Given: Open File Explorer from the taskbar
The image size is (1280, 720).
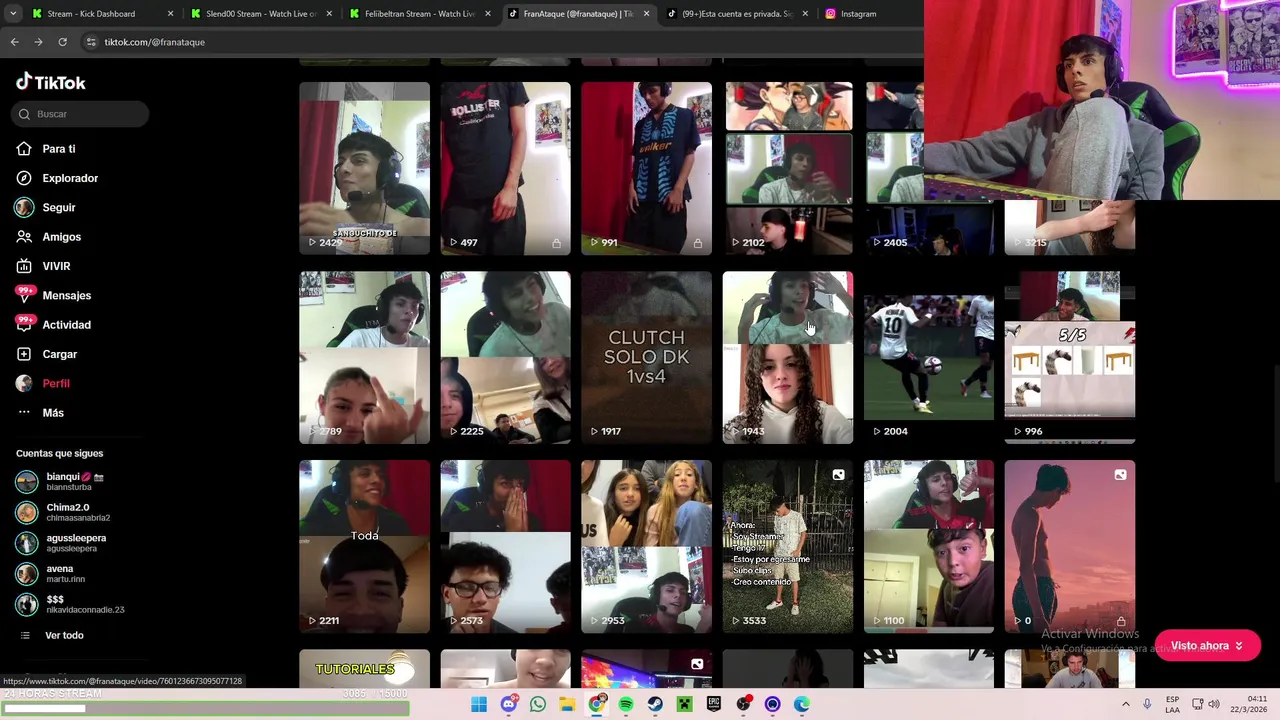Looking at the screenshot, I should [x=567, y=704].
